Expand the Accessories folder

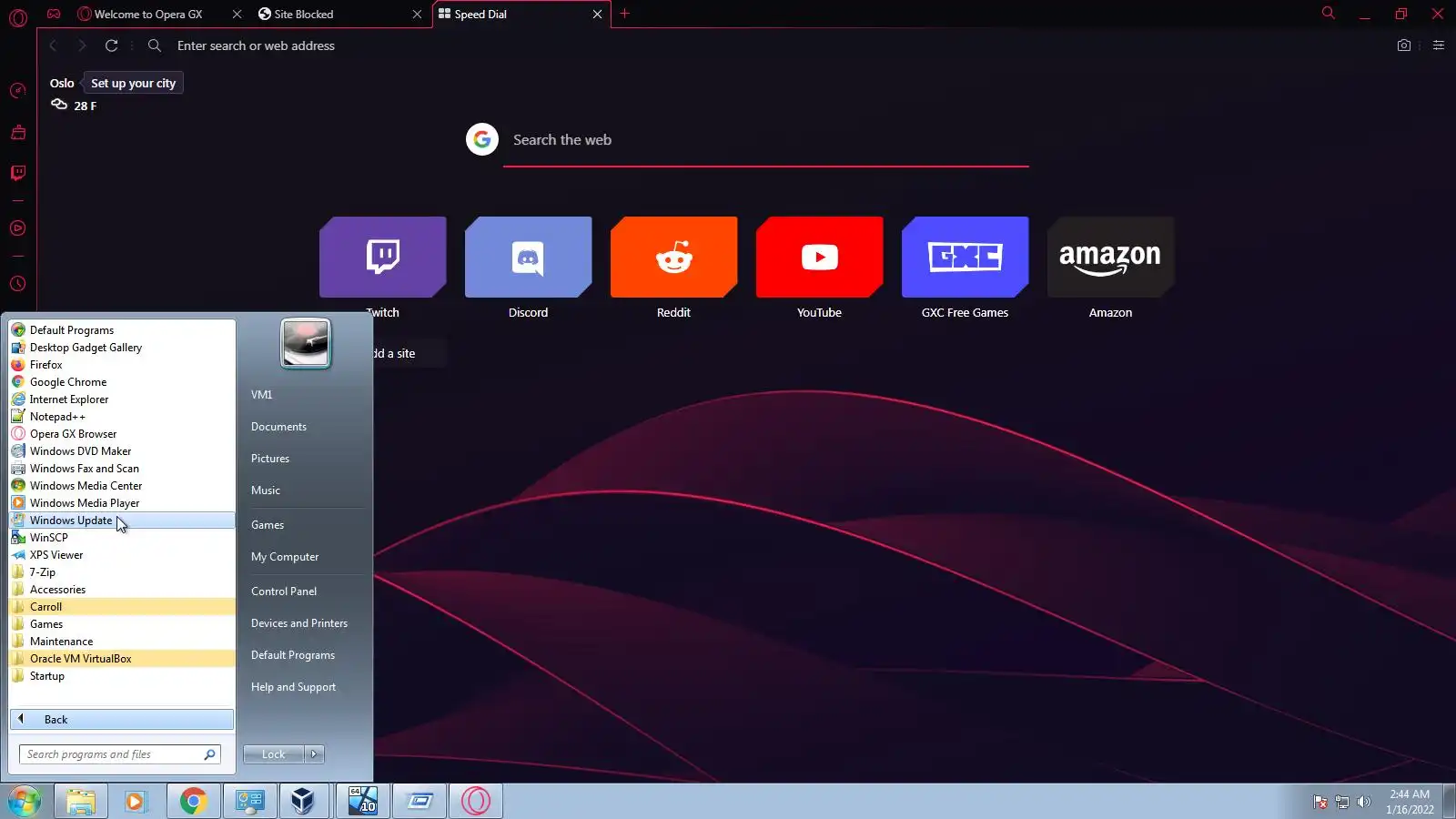pyautogui.click(x=122, y=590)
